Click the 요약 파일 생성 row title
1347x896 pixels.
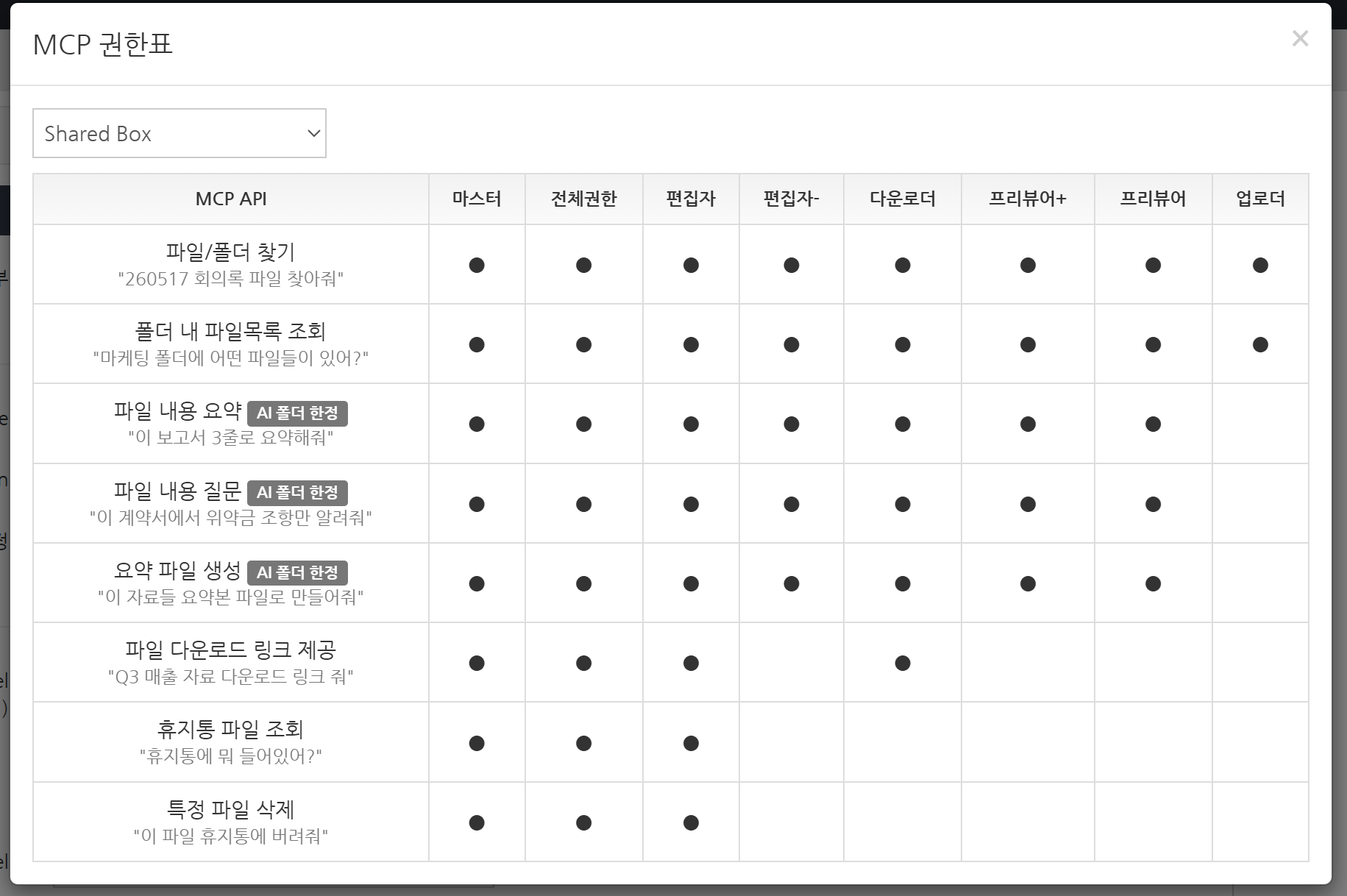click(177, 570)
